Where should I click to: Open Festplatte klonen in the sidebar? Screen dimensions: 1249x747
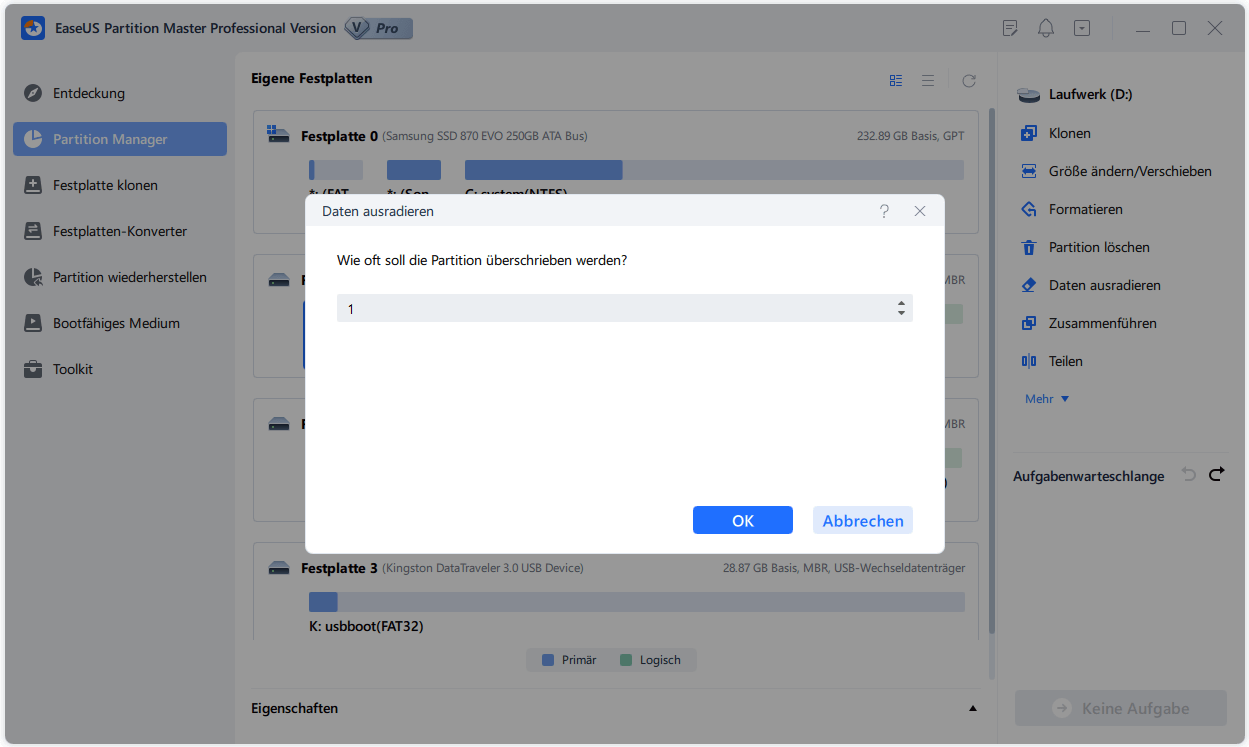120,185
